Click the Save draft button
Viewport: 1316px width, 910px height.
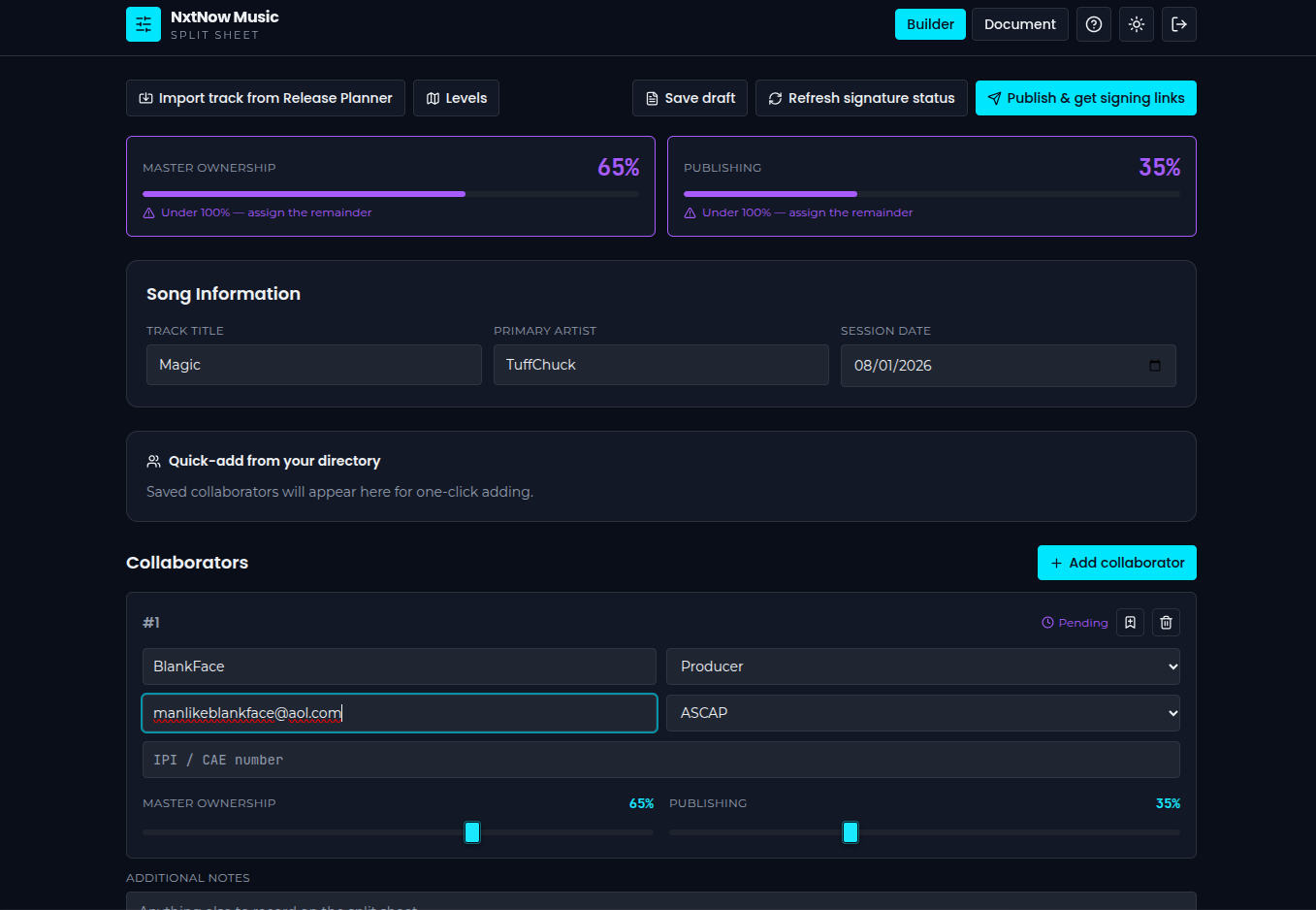tap(690, 98)
